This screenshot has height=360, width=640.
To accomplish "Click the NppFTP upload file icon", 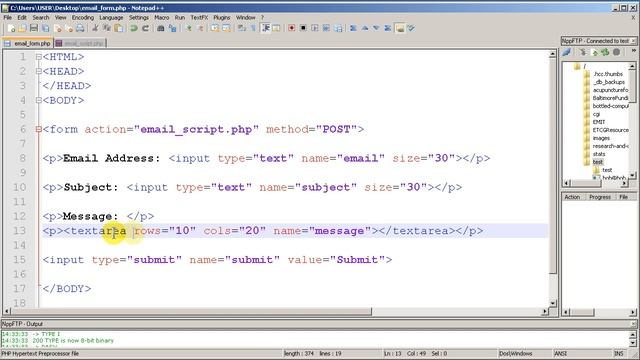I will point(595,52).
